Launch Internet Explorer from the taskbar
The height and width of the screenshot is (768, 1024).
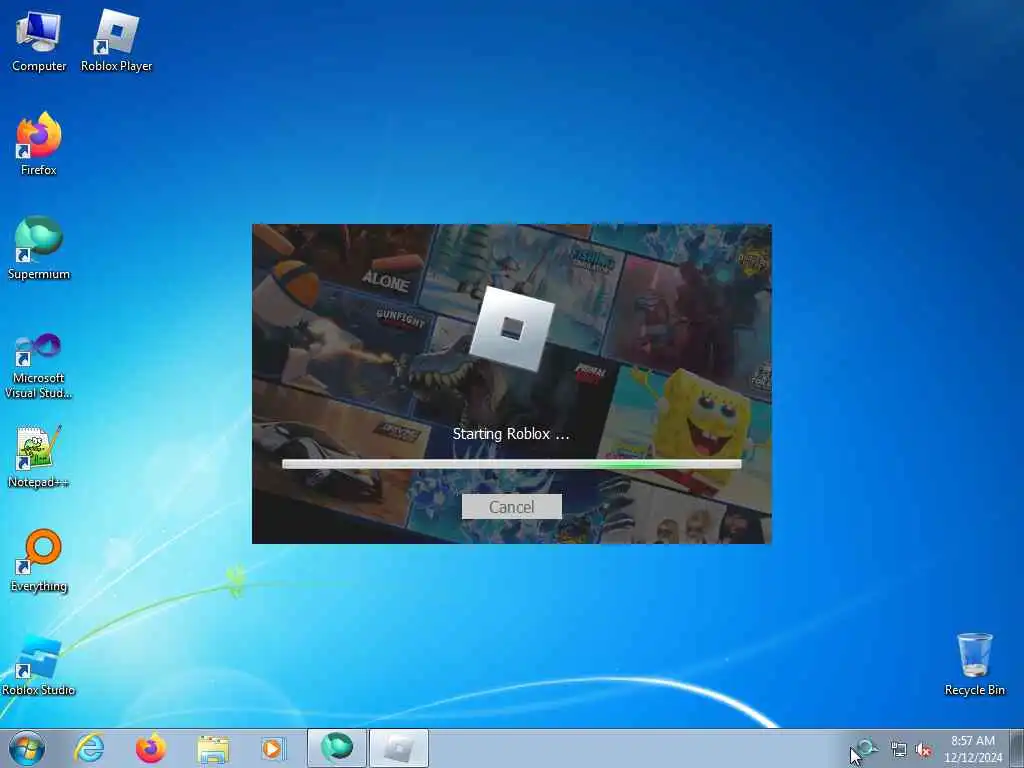[89, 748]
